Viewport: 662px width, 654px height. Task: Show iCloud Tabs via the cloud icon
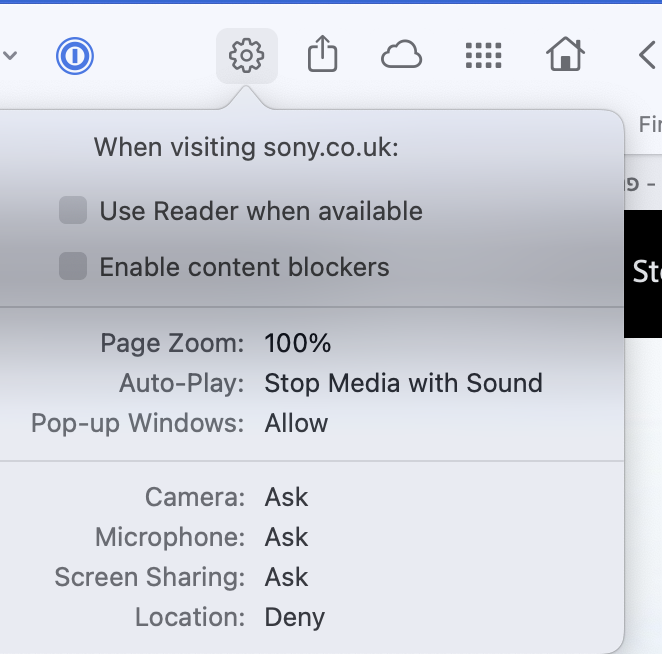click(401, 56)
